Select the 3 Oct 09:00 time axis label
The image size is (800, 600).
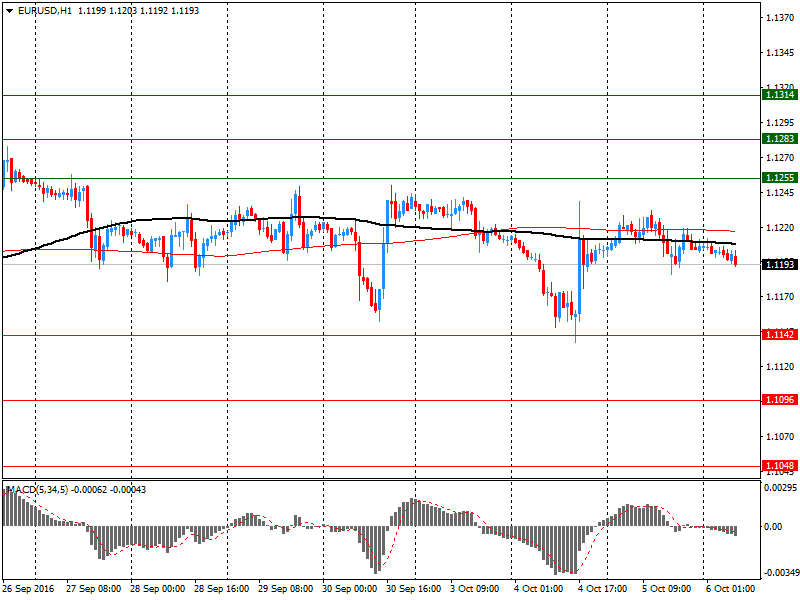475,589
